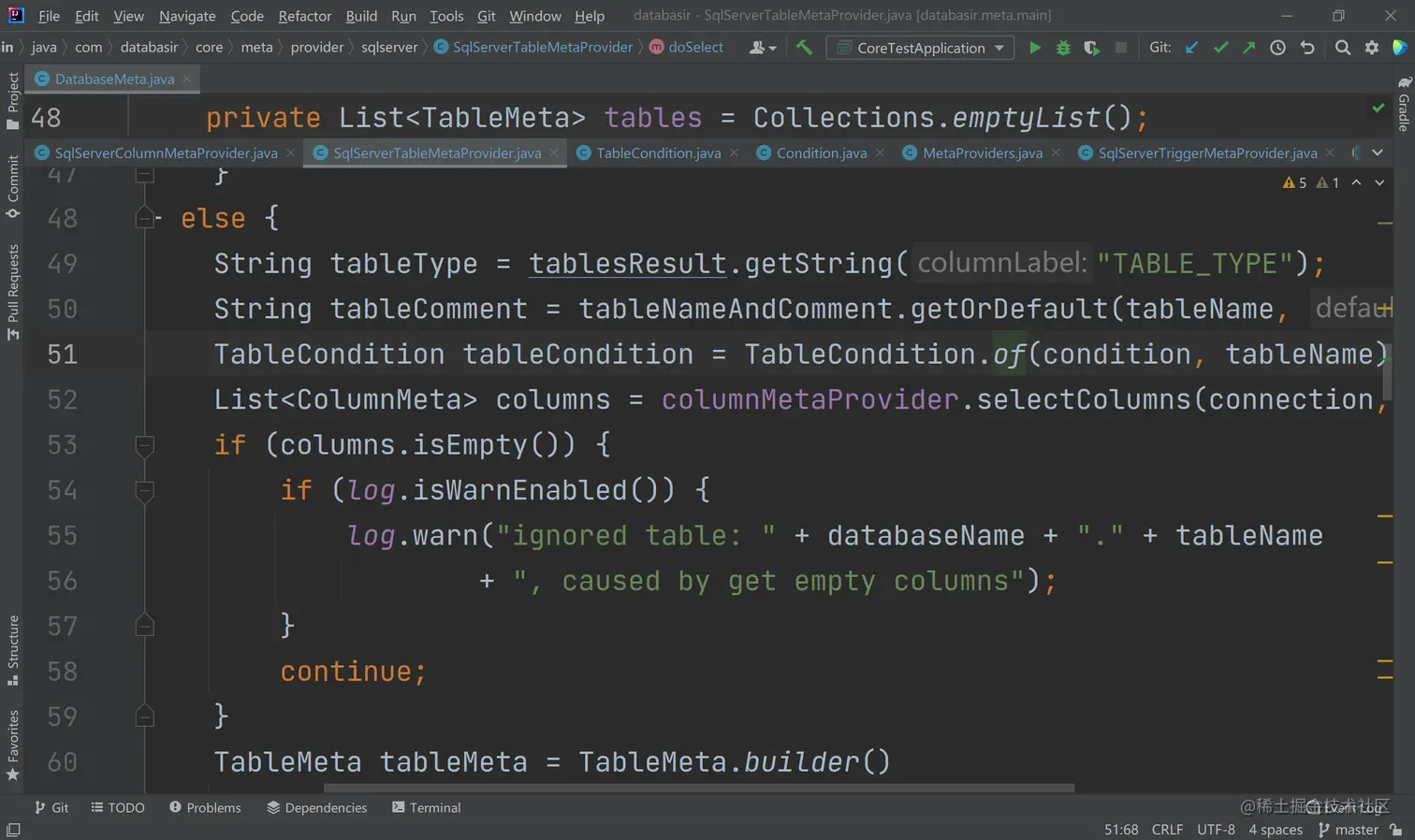Open Search Everywhere magnifier icon
Image resolution: width=1415 pixels, height=840 pixels.
pyautogui.click(x=1343, y=48)
